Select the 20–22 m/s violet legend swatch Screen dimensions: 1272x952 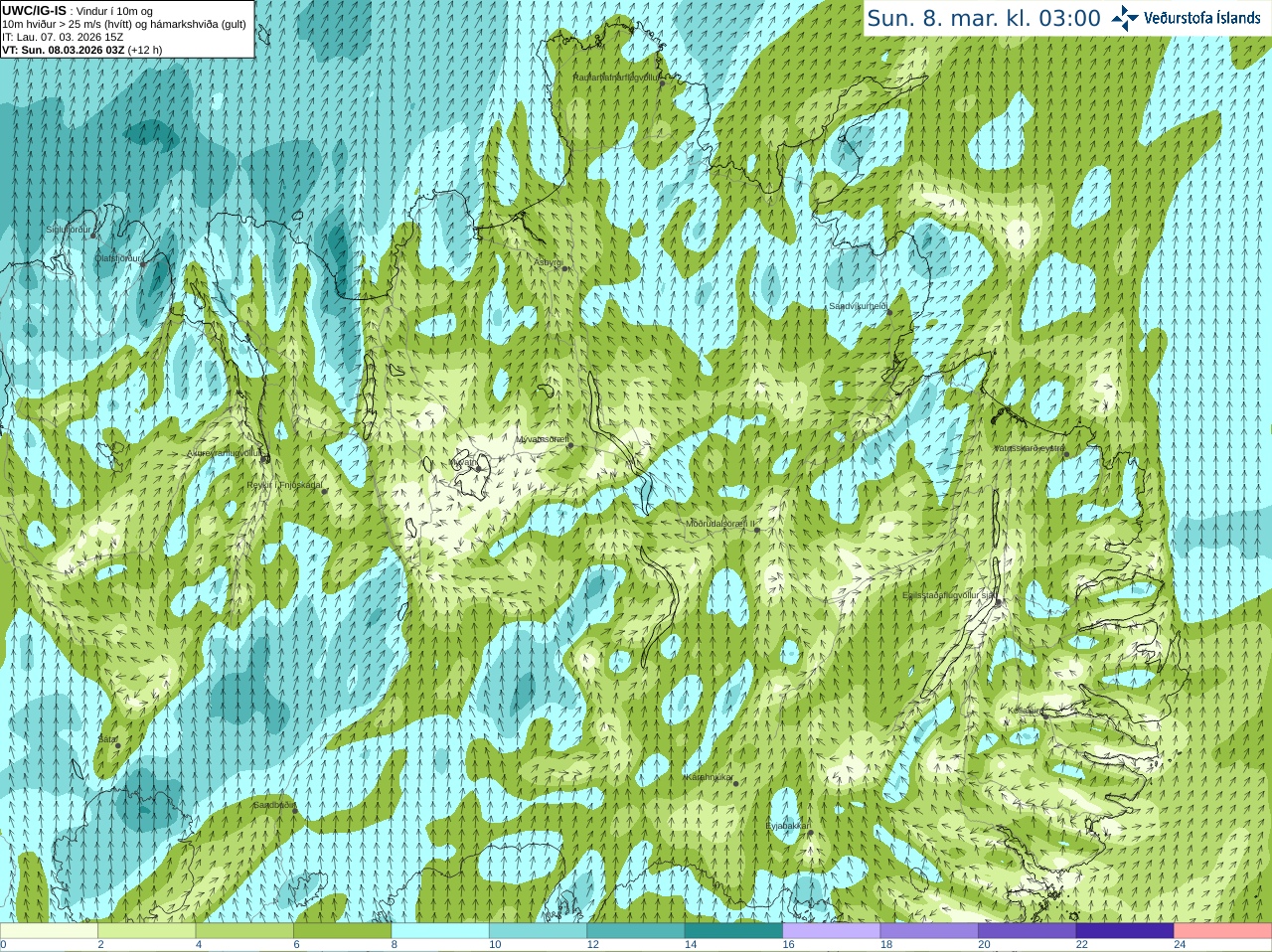pyautogui.click(x=1028, y=931)
